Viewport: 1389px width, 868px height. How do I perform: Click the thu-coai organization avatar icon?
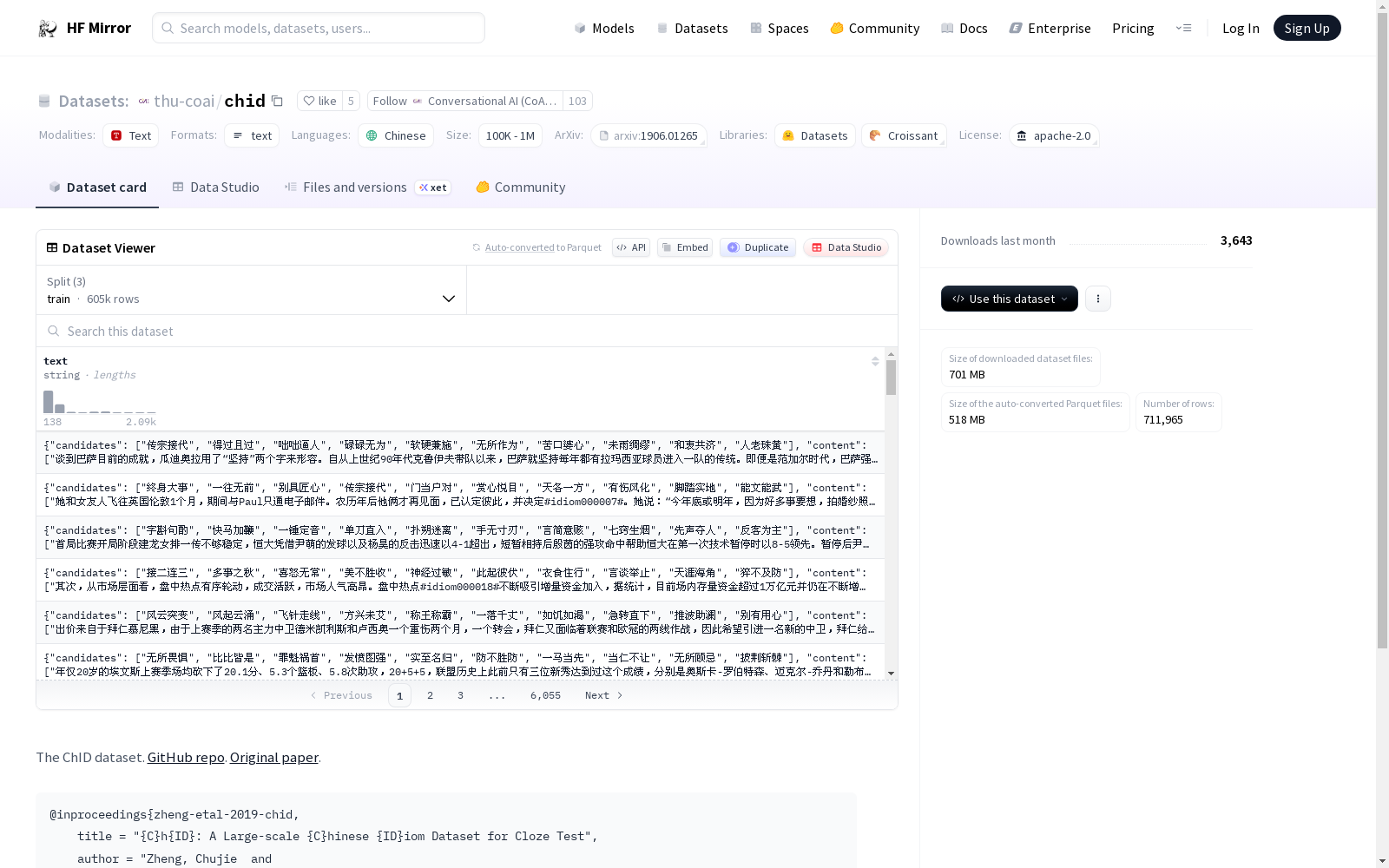pyautogui.click(x=144, y=102)
